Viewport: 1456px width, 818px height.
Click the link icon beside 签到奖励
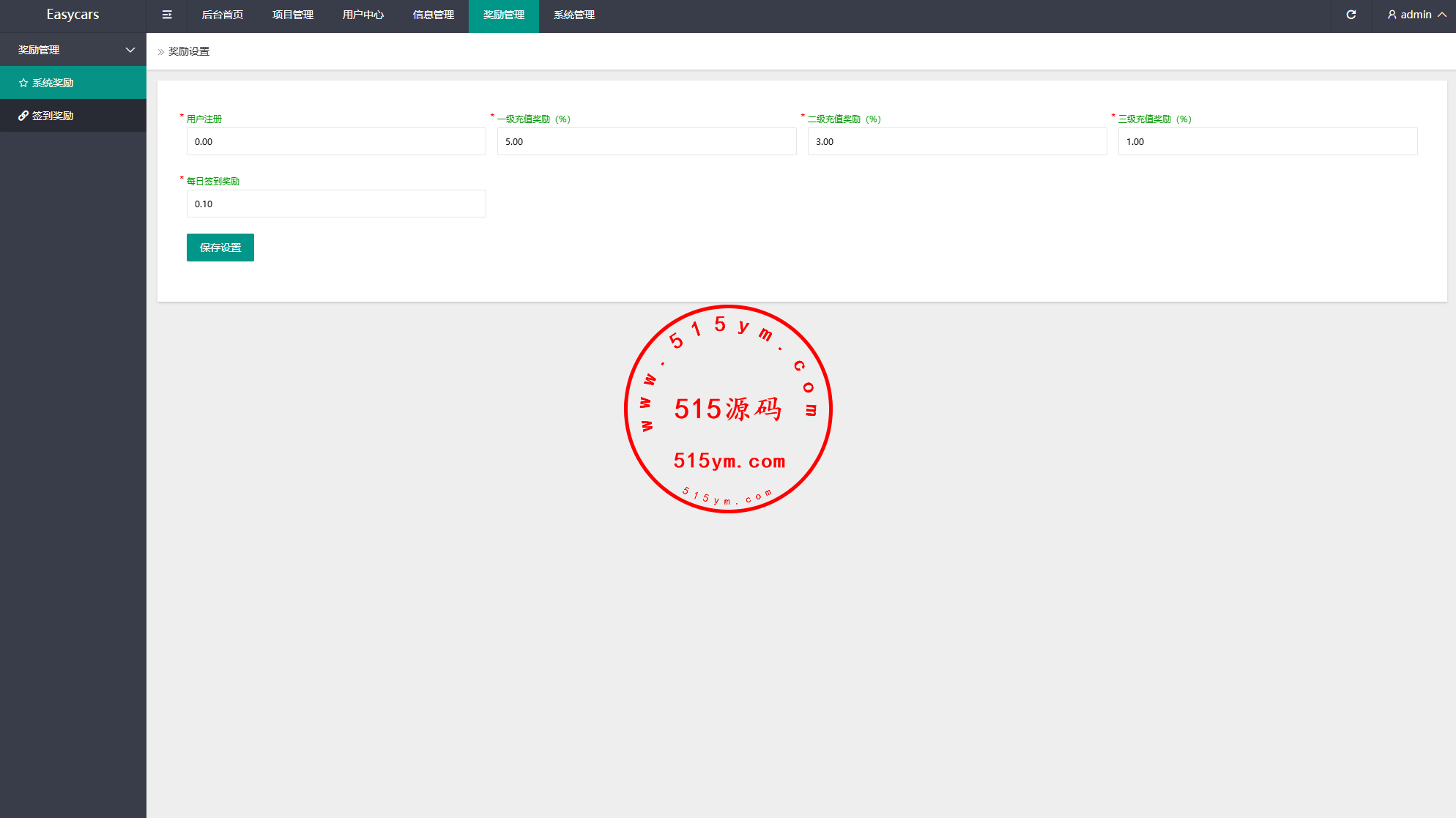point(23,116)
